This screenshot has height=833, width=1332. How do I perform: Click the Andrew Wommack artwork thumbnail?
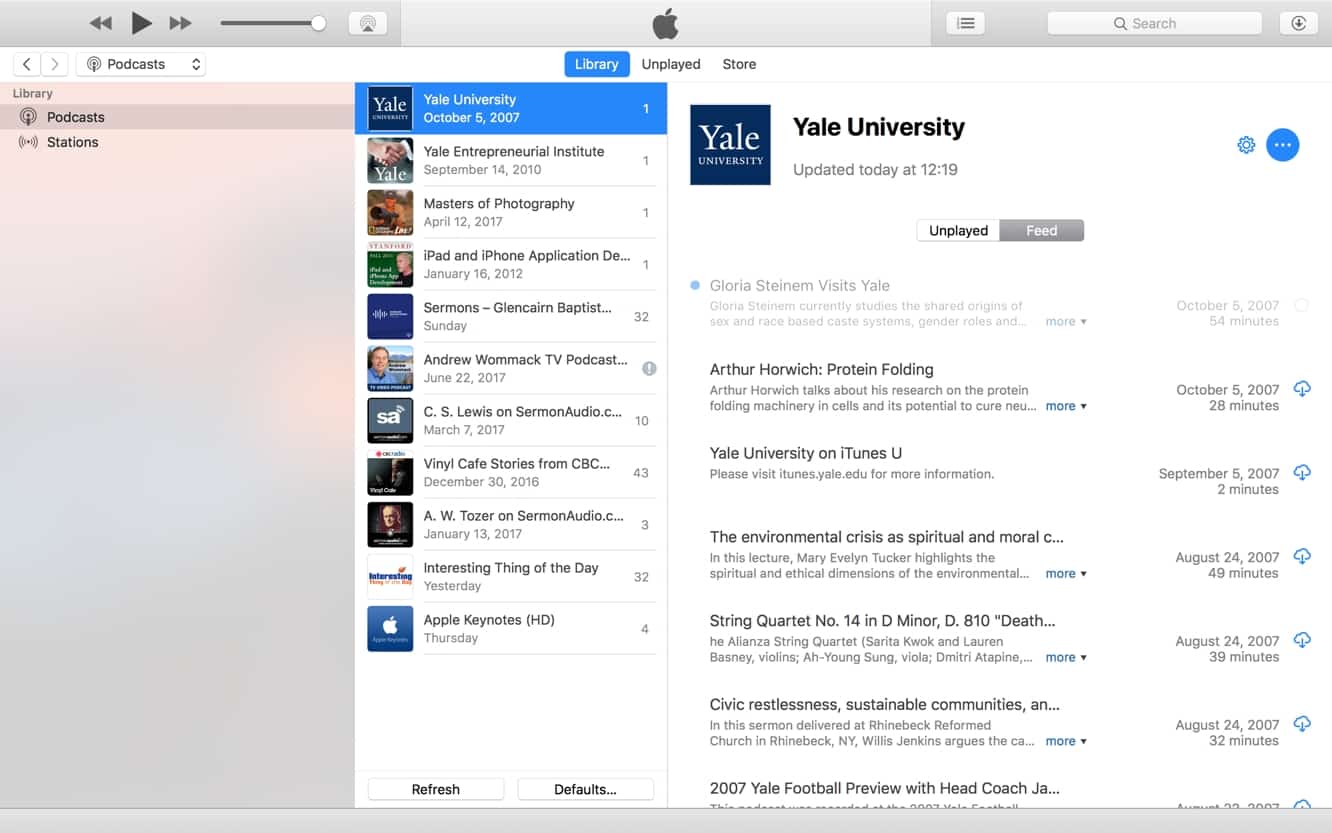[x=390, y=368]
